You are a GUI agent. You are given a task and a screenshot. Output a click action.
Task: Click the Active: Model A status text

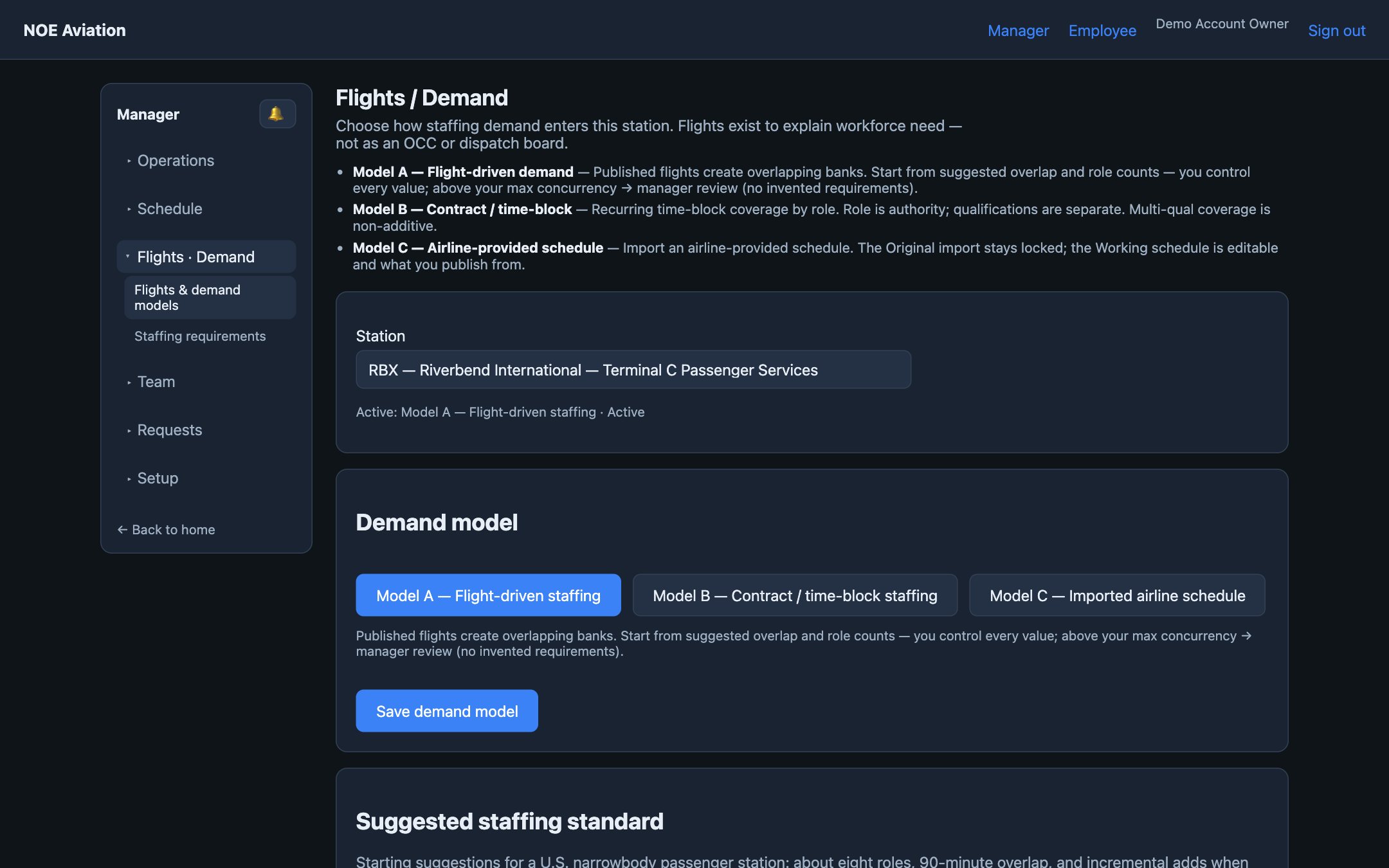pyautogui.click(x=500, y=411)
